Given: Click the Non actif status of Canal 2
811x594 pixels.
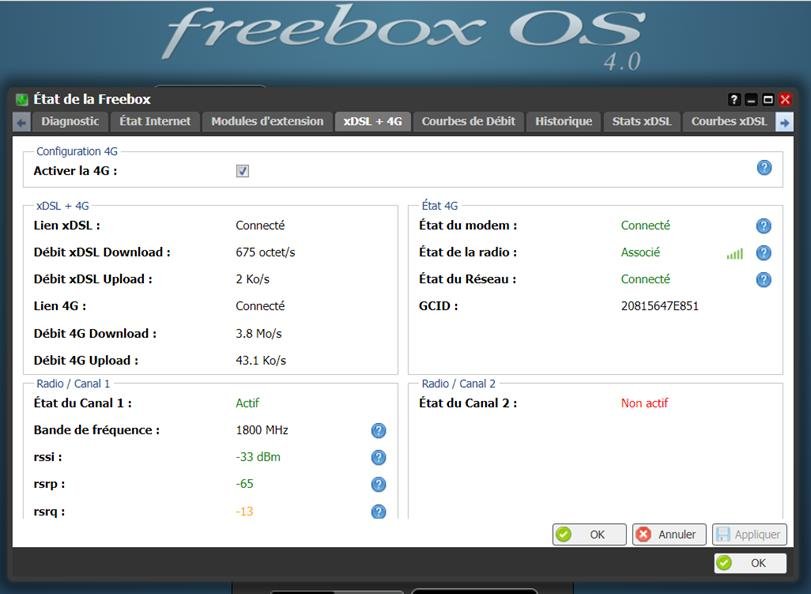Looking at the screenshot, I should [x=644, y=403].
